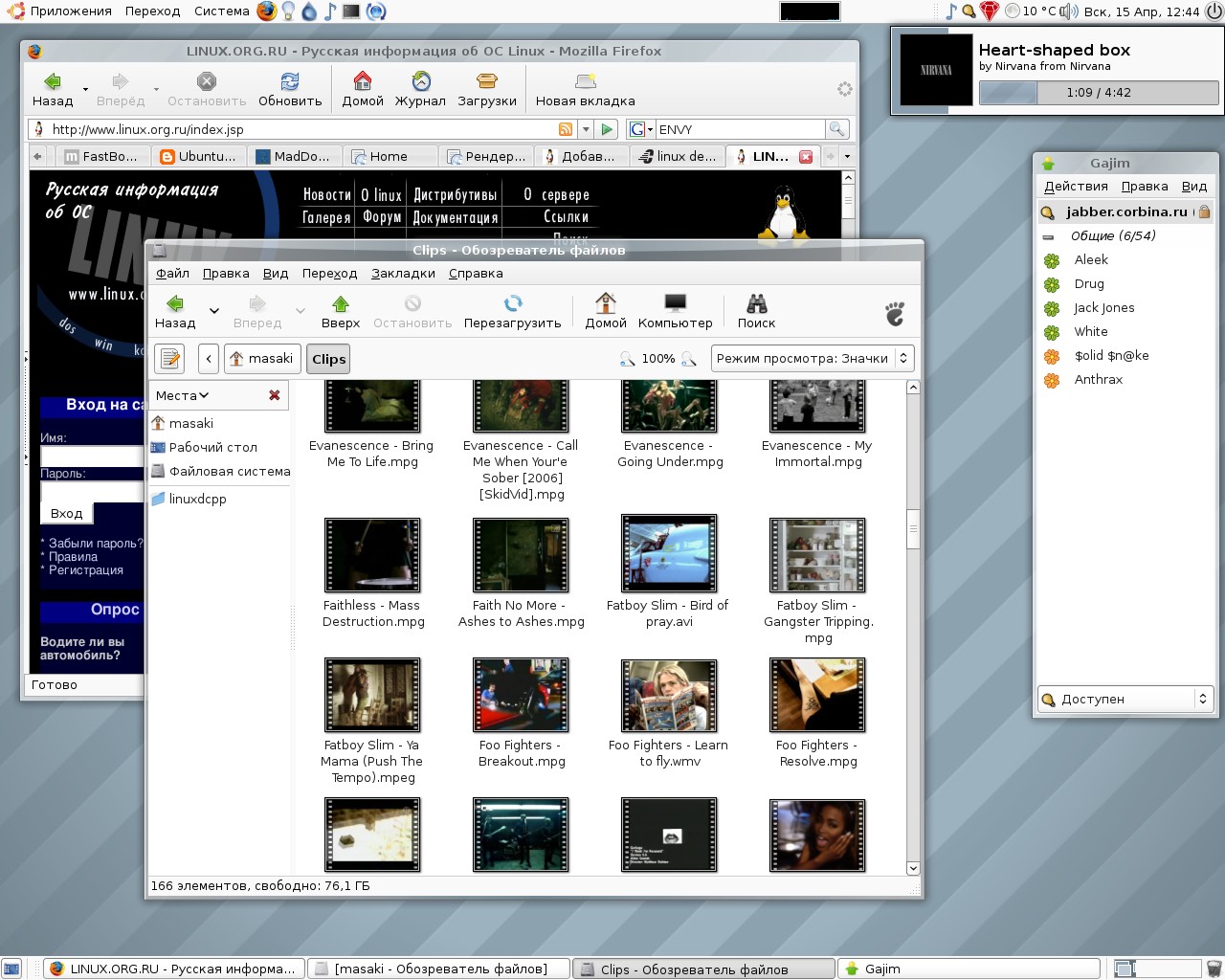Screen dimensions: 1225x980
Task: Open the Firefox address bar history dropdown
Action: point(586,129)
